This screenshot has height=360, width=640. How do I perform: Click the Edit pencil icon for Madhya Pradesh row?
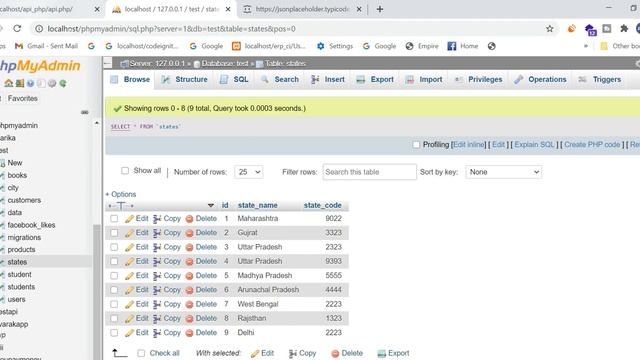129,276
